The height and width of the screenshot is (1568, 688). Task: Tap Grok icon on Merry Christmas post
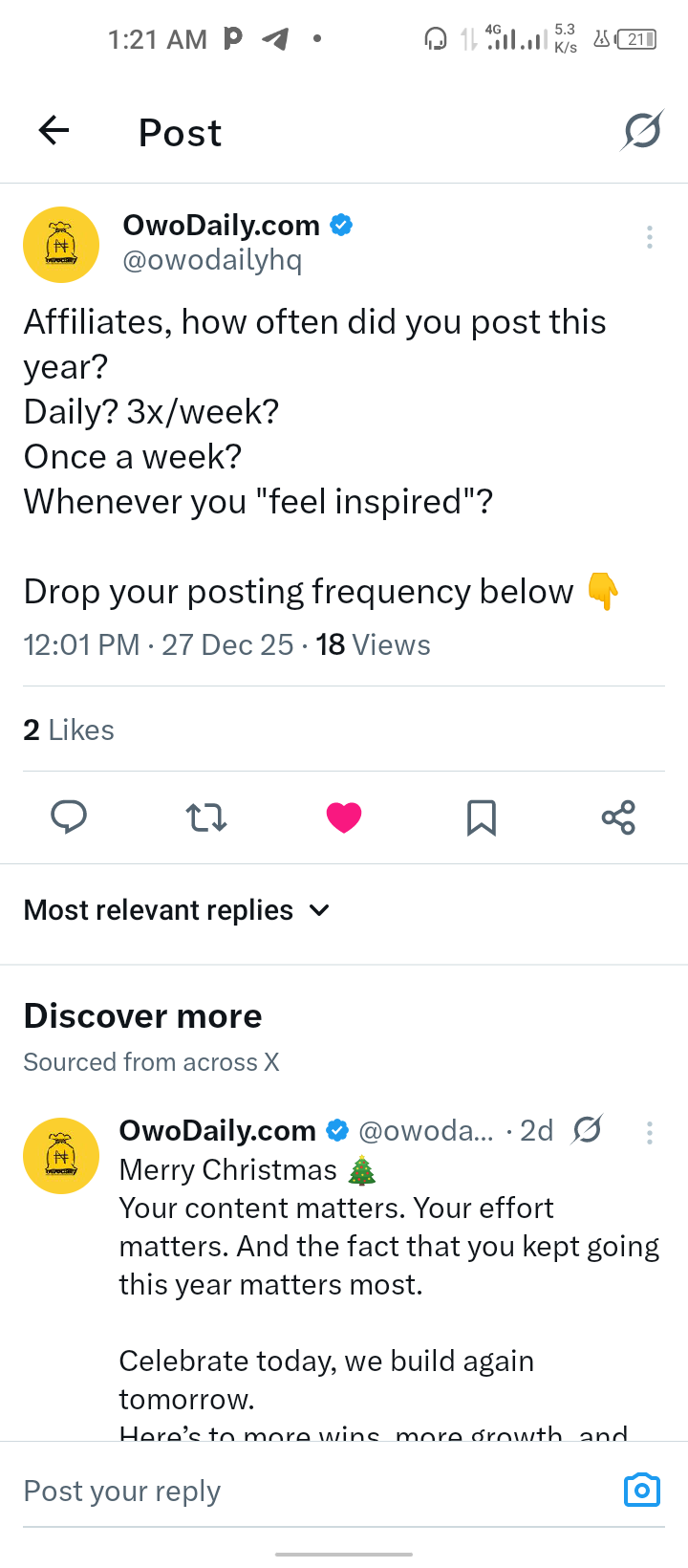[587, 1130]
